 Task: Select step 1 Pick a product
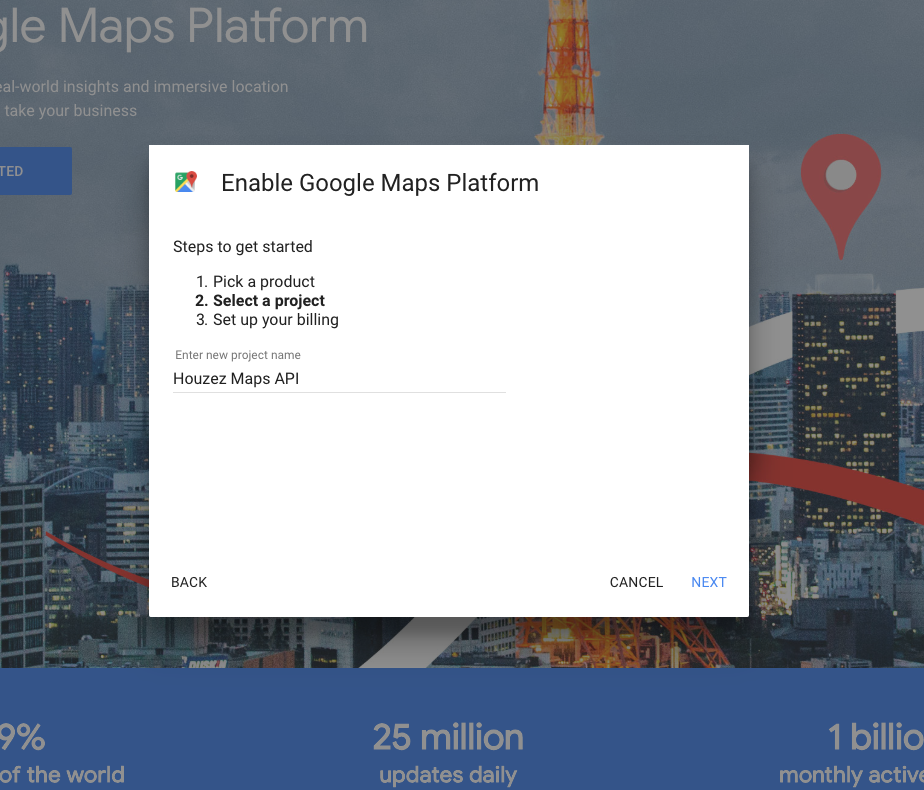click(263, 281)
